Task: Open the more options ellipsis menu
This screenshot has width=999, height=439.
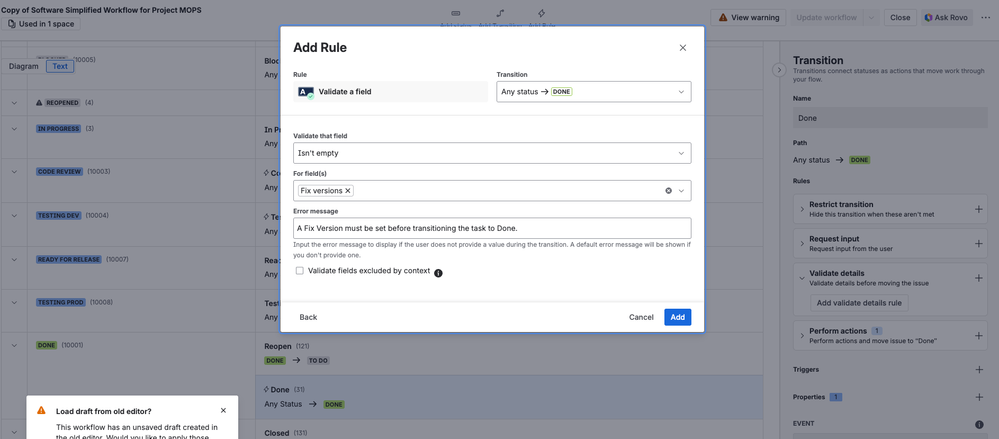Action: pyautogui.click(x=986, y=18)
